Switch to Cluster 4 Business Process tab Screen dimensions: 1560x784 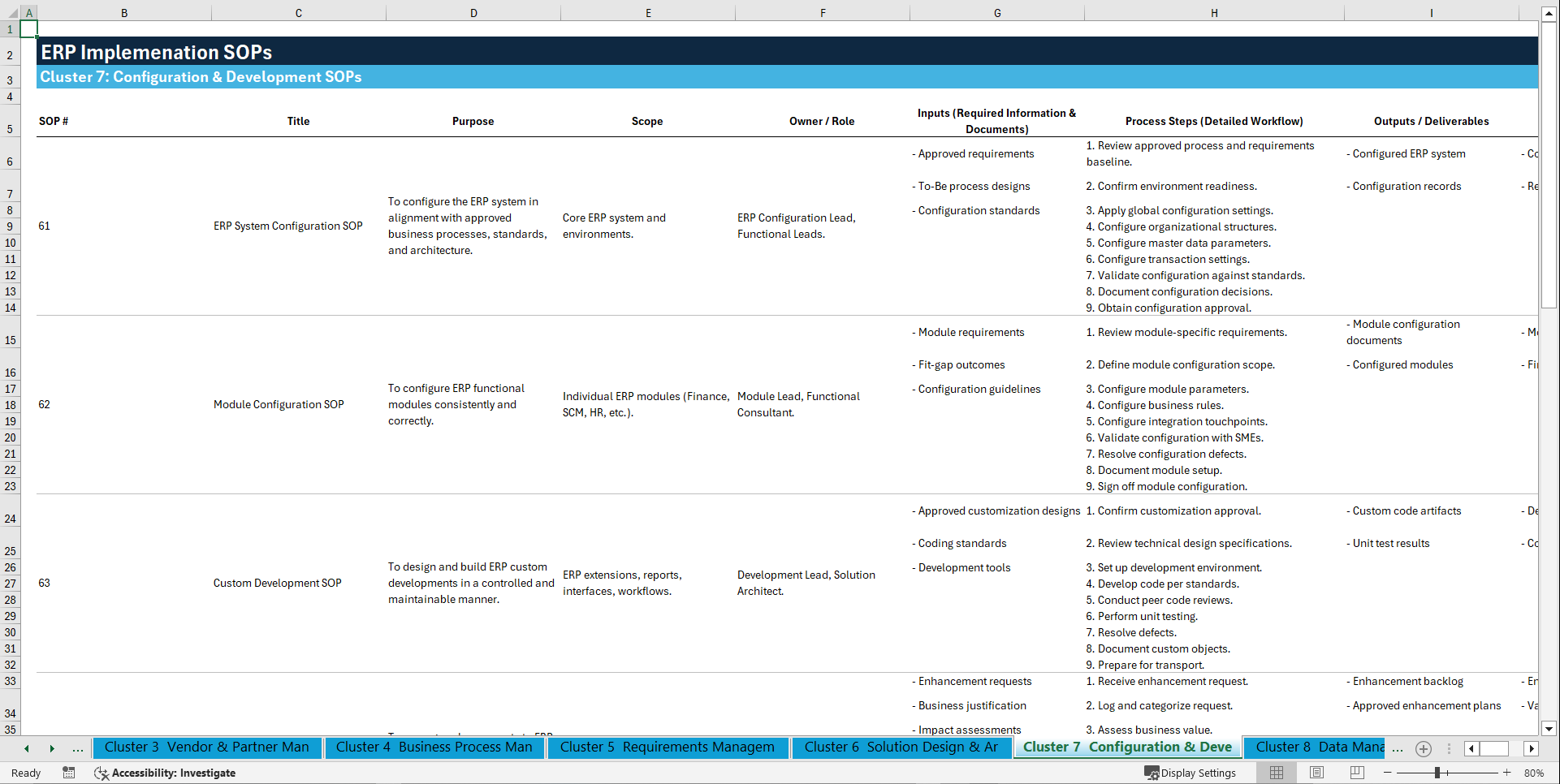pyautogui.click(x=434, y=747)
